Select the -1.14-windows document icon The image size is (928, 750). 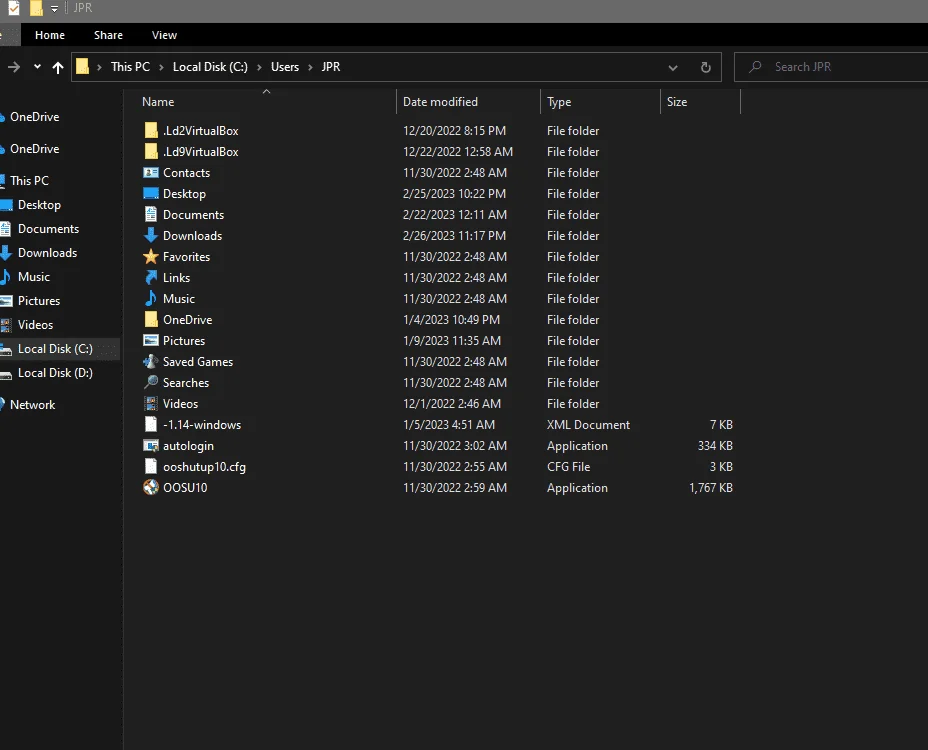pyautogui.click(x=151, y=424)
